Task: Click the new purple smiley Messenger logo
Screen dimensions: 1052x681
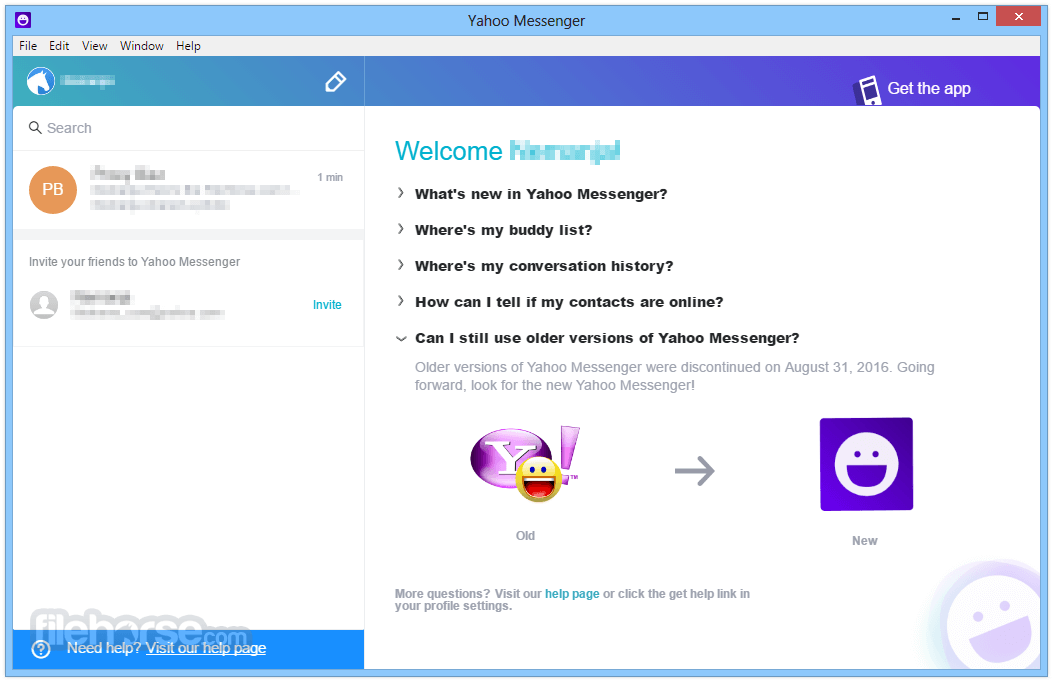Action: 866,464
